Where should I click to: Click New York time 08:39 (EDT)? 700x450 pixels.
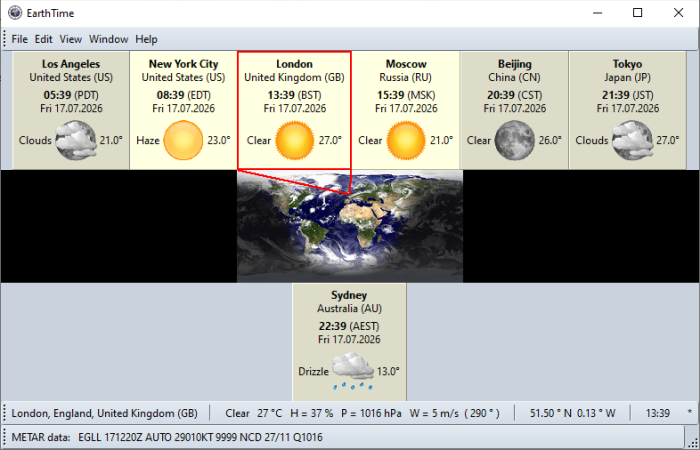(183, 95)
